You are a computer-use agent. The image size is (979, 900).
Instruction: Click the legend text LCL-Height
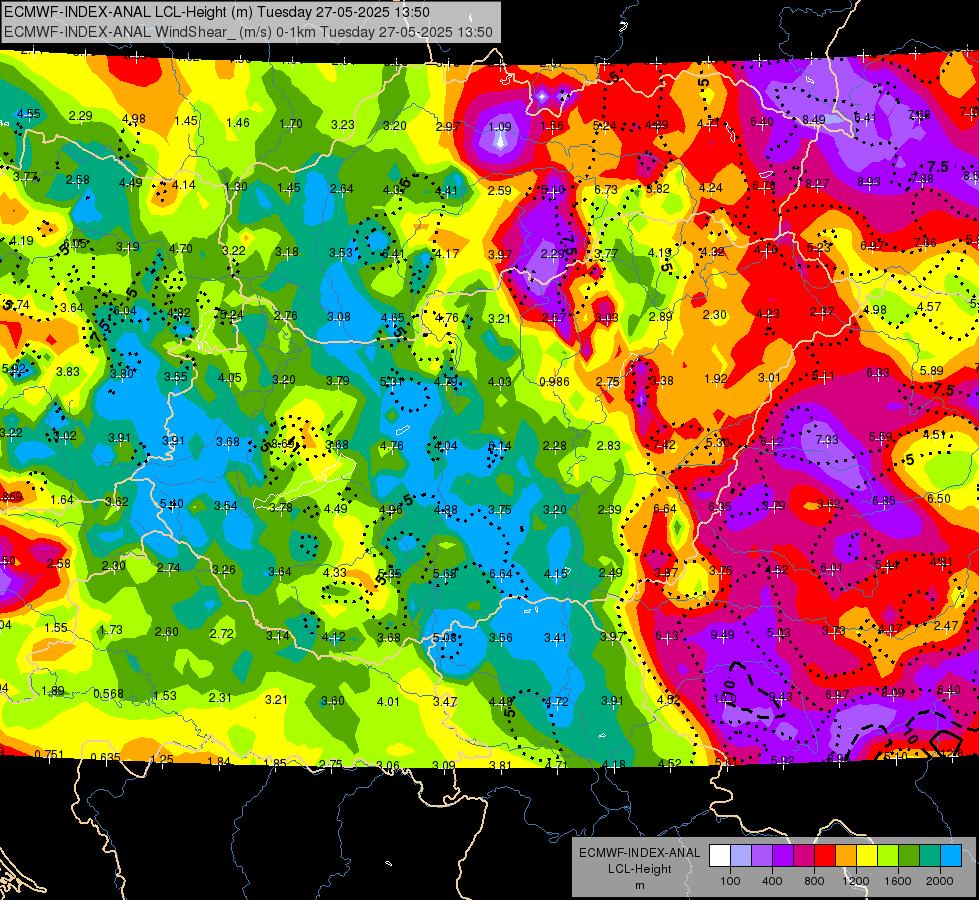click(x=639, y=869)
